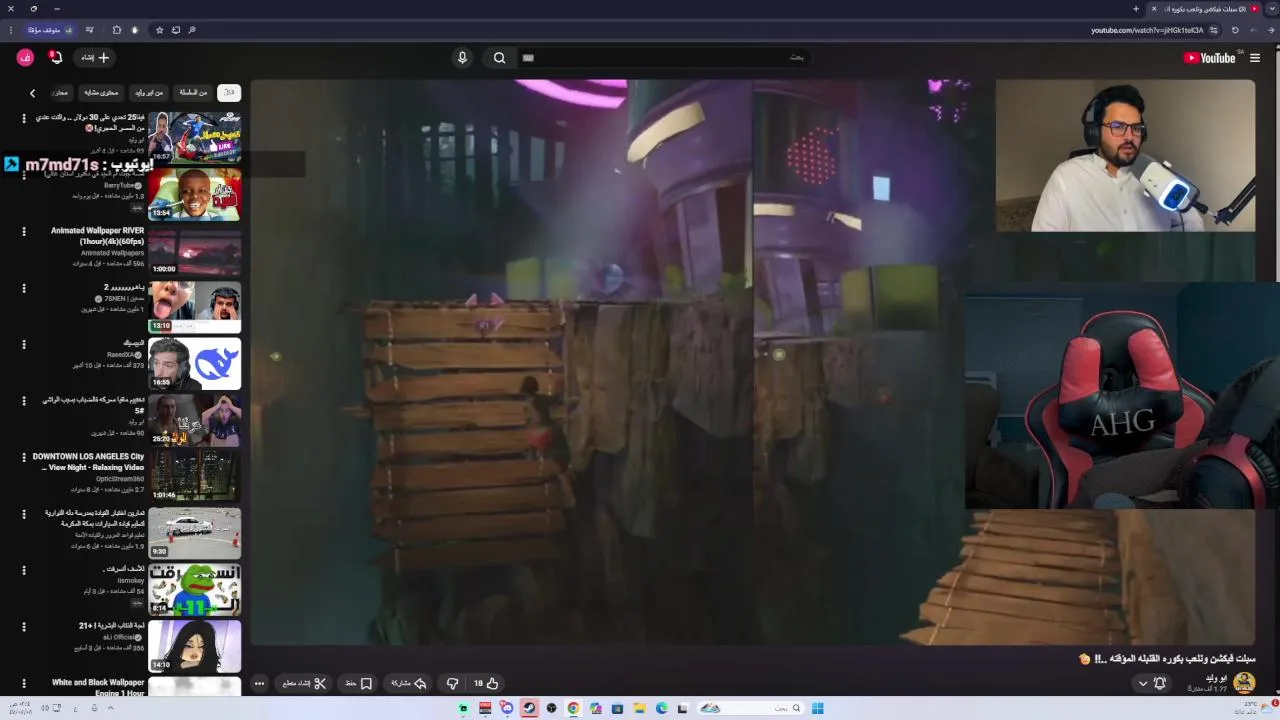Click the video player area
The image size is (1280, 720).
(x=752, y=362)
